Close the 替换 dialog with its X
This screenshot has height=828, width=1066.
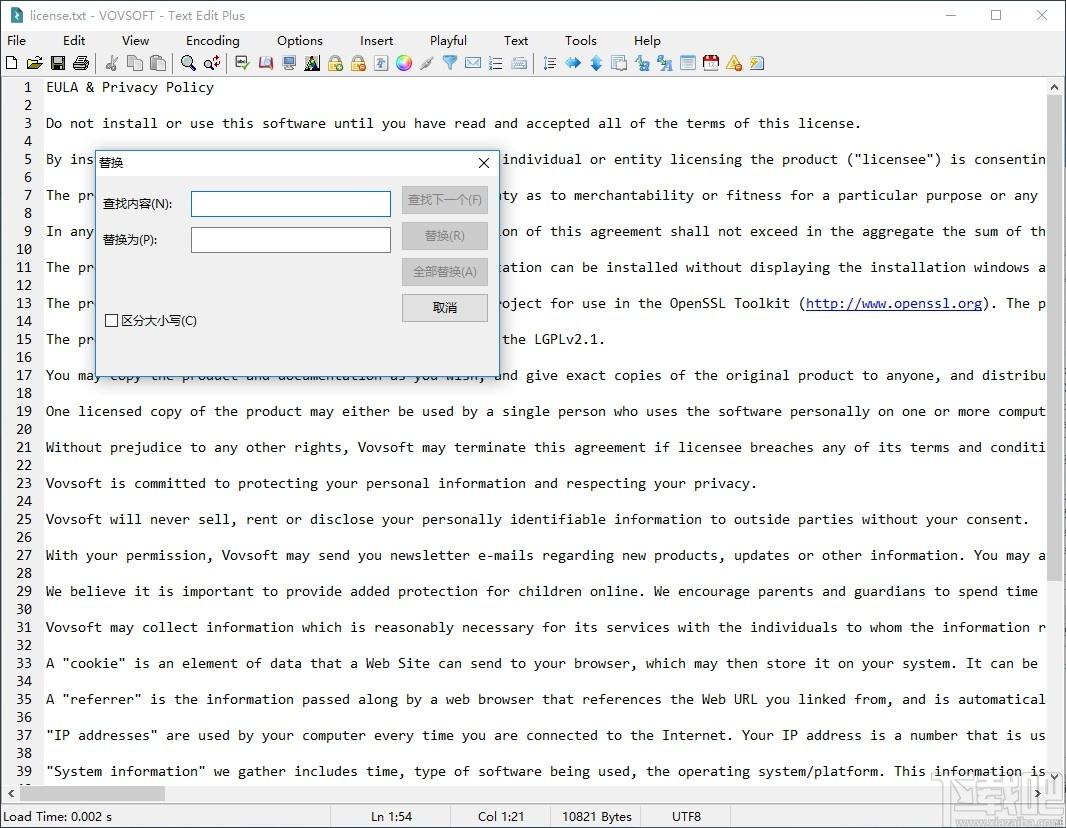[484, 163]
